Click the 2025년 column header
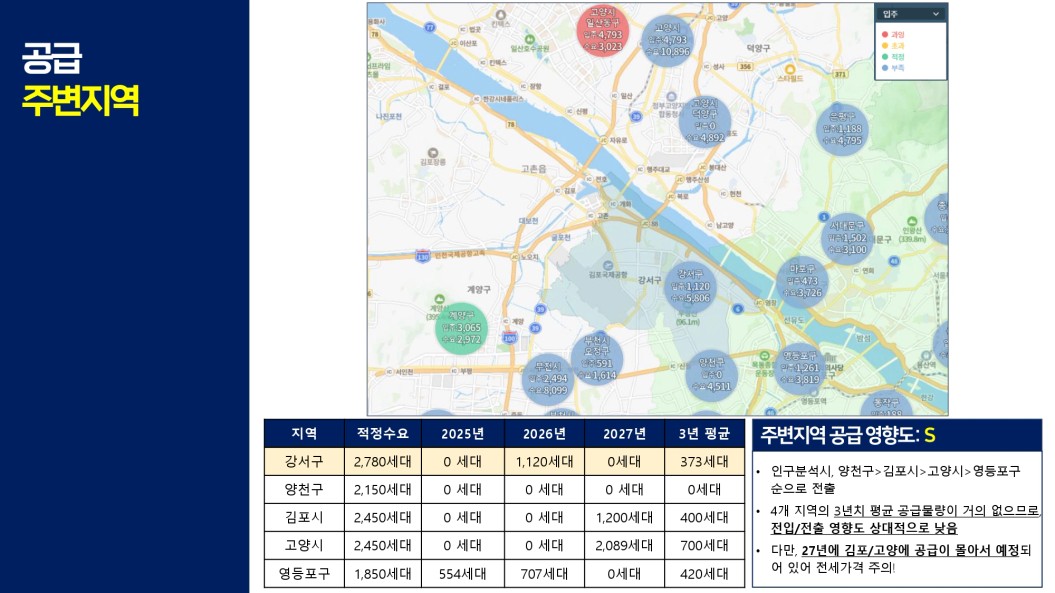 [x=462, y=433]
